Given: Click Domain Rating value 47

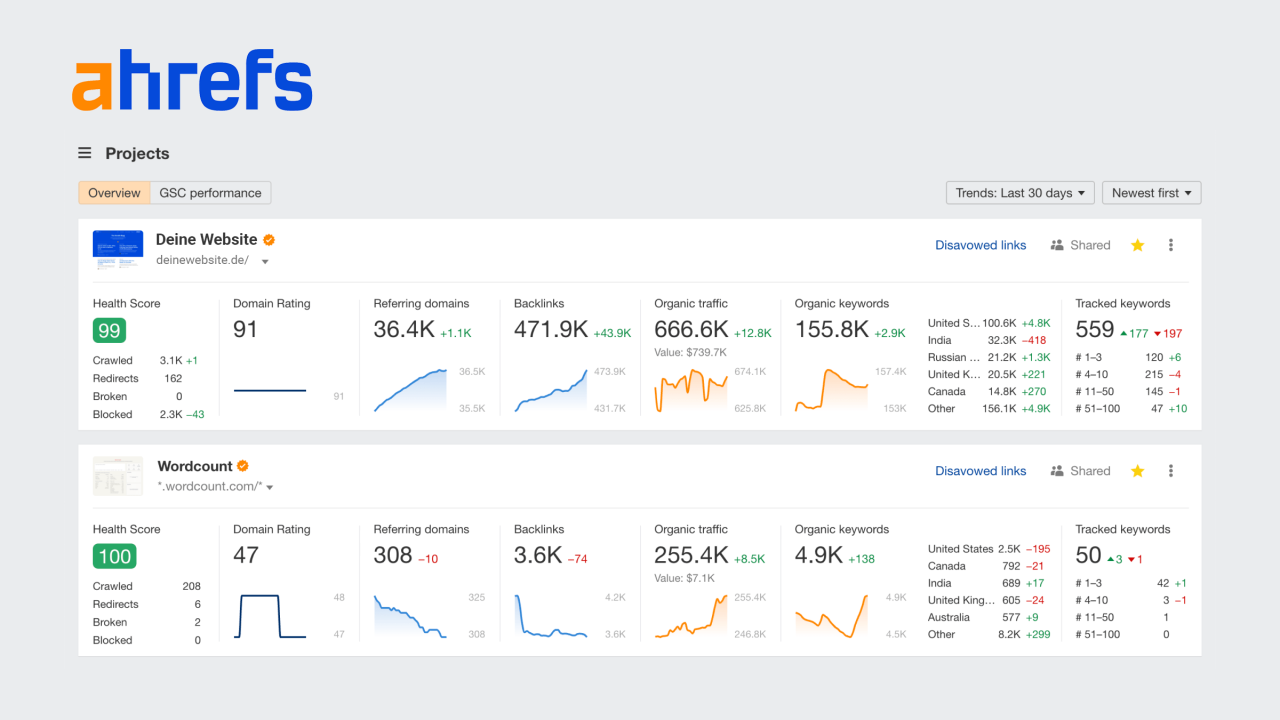Looking at the screenshot, I should pos(246,555).
